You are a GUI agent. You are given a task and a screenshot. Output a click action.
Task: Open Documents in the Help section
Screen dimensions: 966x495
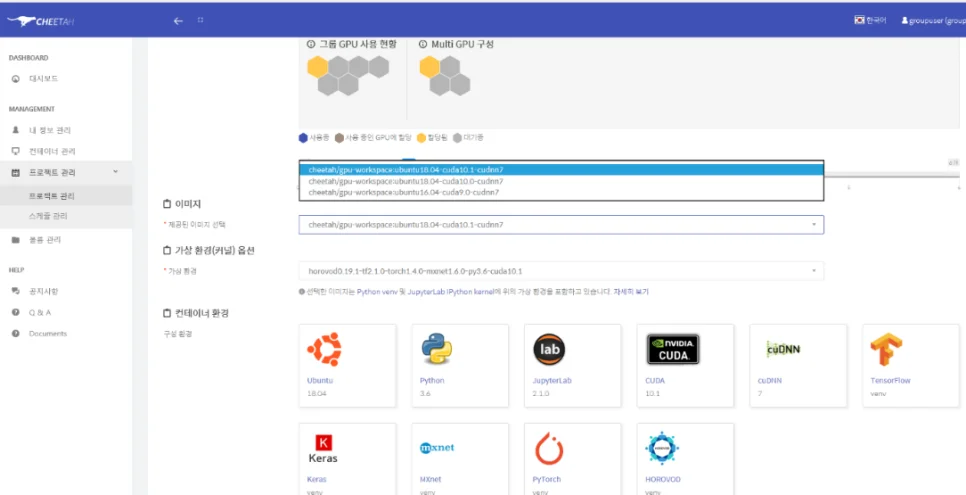pos(48,333)
